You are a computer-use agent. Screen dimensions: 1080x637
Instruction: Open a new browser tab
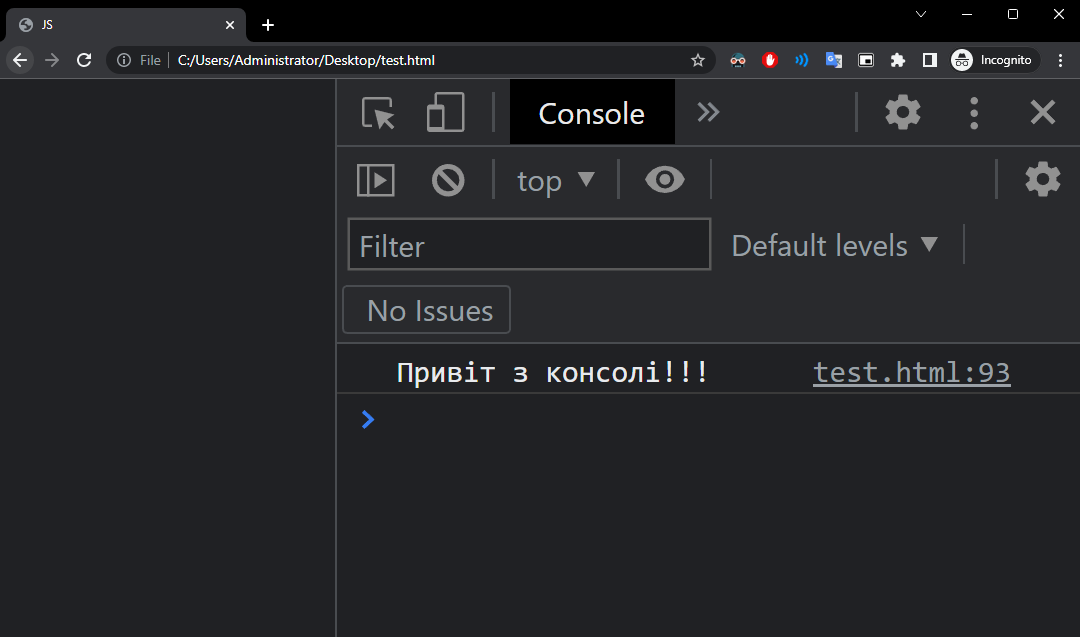(268, 25)
